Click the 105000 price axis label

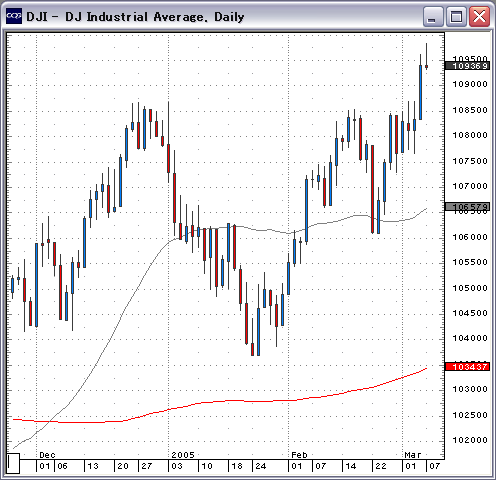[470, 288]
